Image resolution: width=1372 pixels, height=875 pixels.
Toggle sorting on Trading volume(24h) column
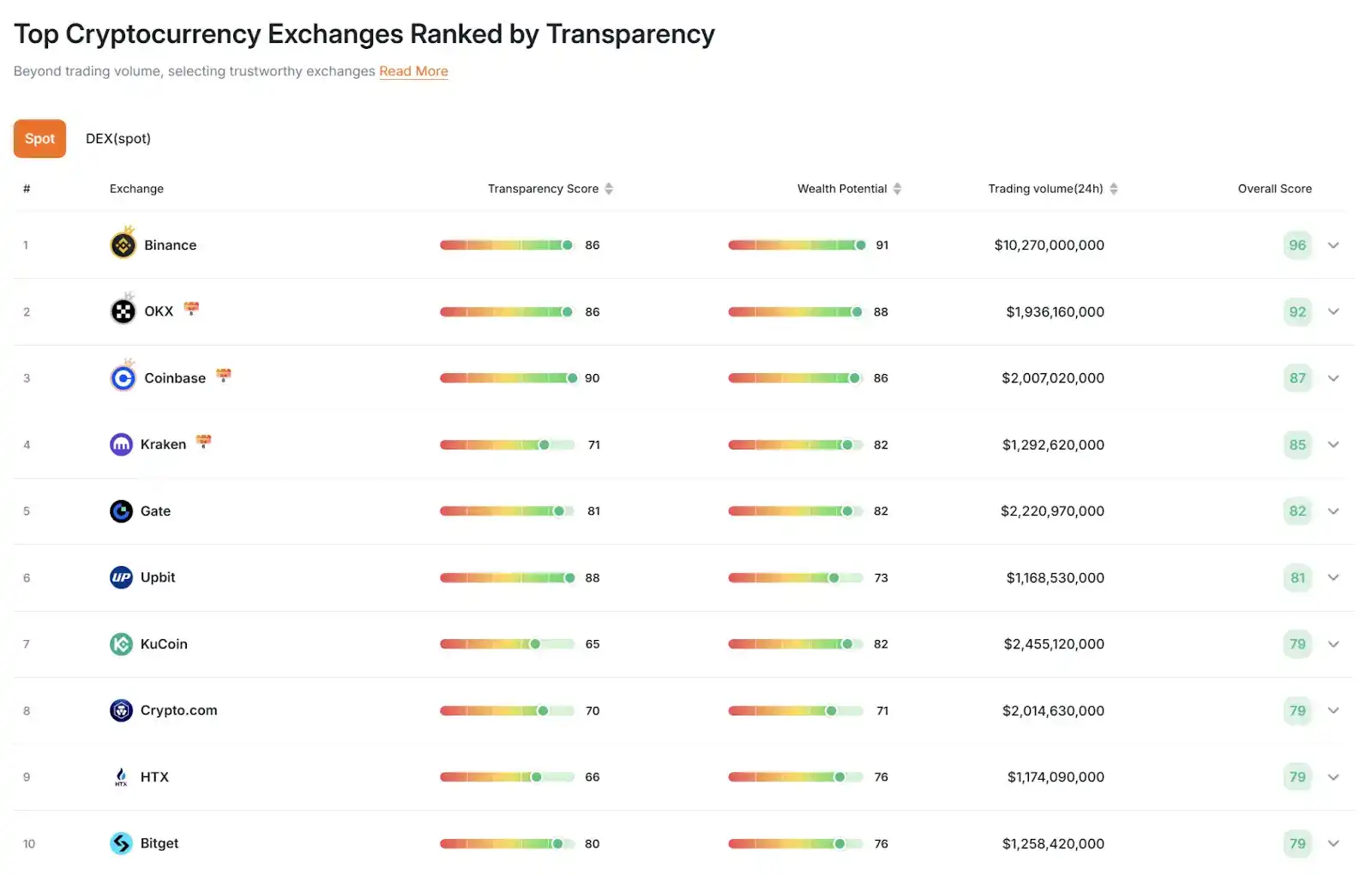click(x=1114, y=189)
